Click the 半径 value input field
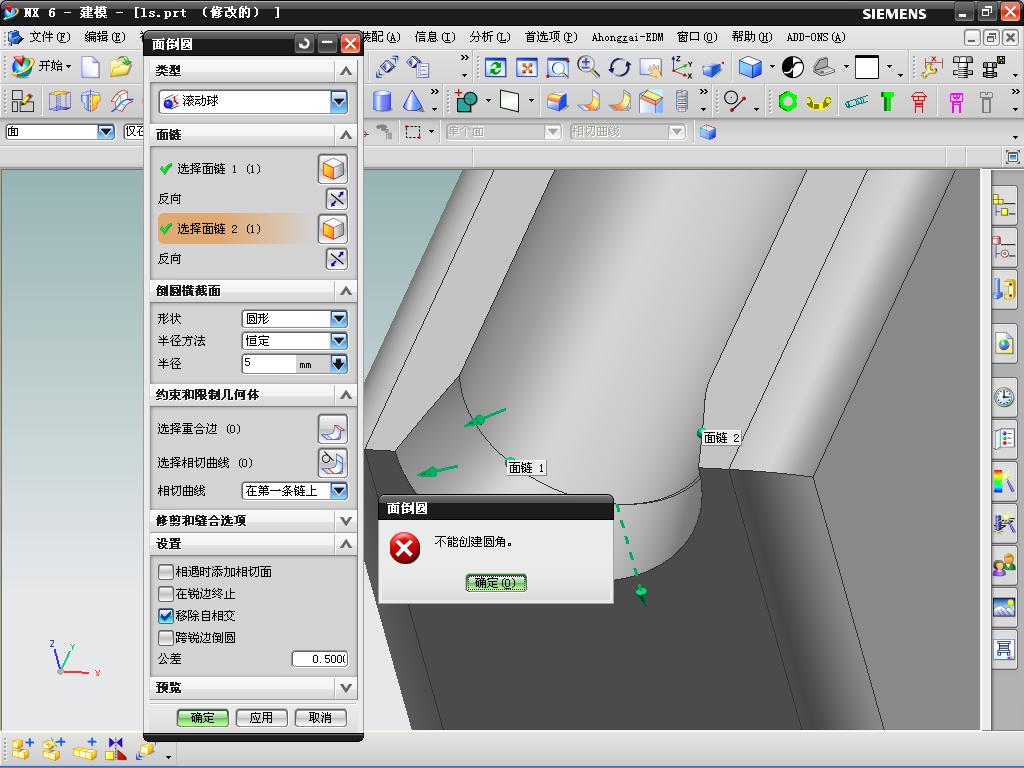The width and height of the screenshot is (1024, 768). (269, 364)
